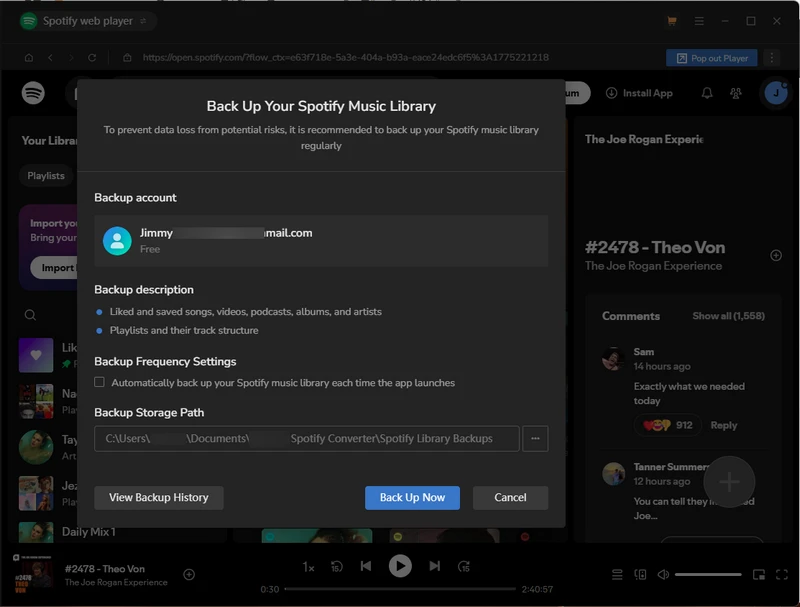Open the three-dot menu beside Pop out Player
Viewport: 800px width, 607px height.
click(772, 58)
